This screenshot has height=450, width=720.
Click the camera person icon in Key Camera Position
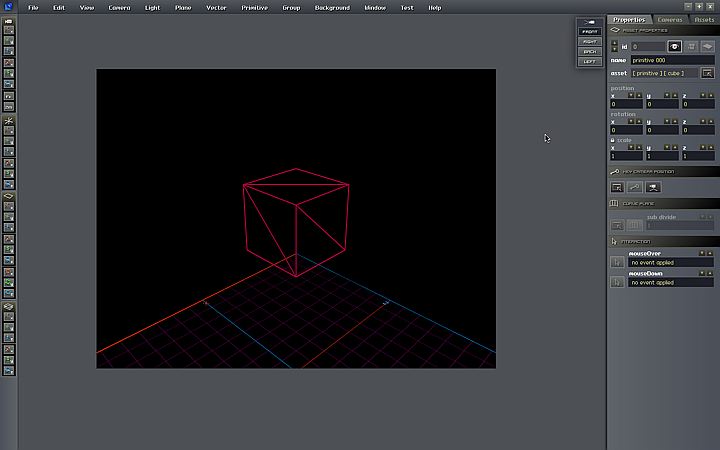[652, 187]
